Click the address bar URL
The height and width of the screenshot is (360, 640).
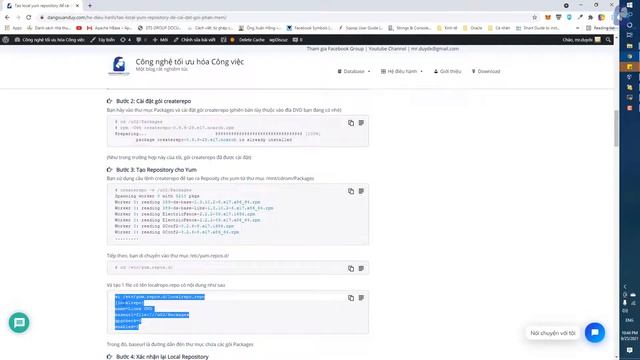click(137, 18)
